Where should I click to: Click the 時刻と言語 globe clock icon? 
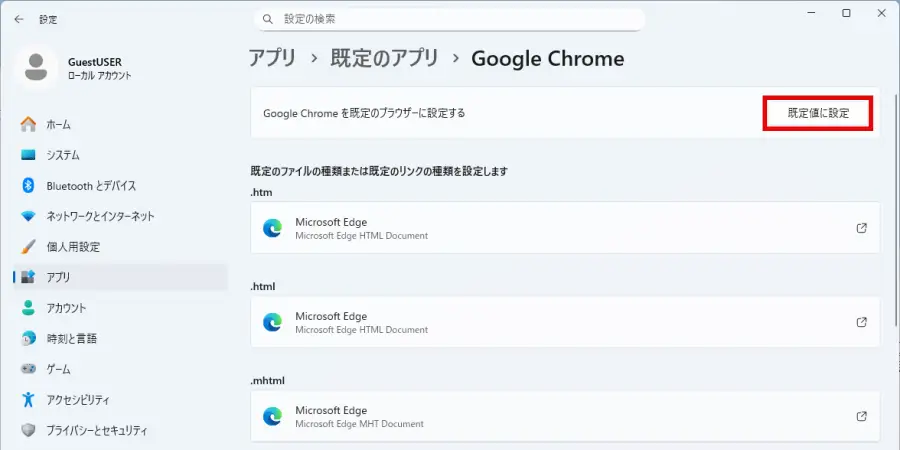28,338
